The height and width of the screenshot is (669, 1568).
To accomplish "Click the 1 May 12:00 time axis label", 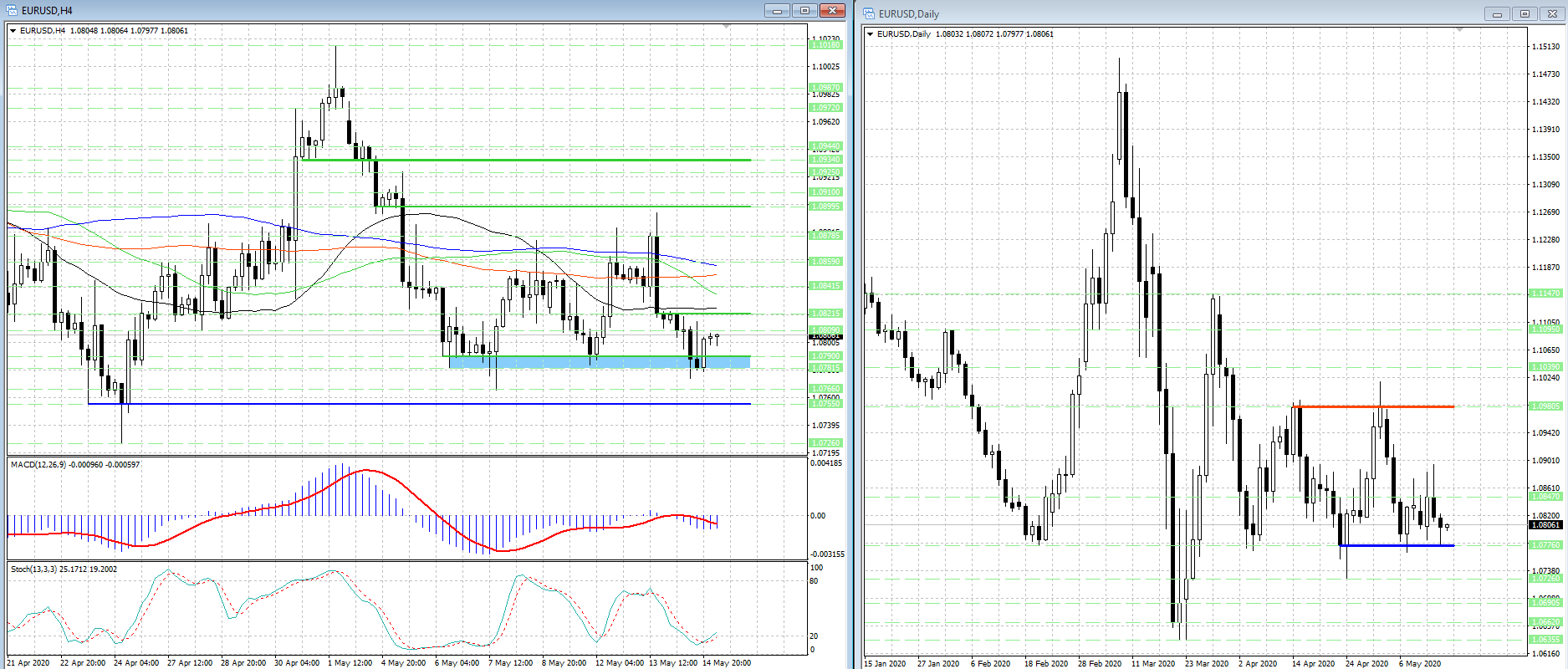I will point(350,662).
